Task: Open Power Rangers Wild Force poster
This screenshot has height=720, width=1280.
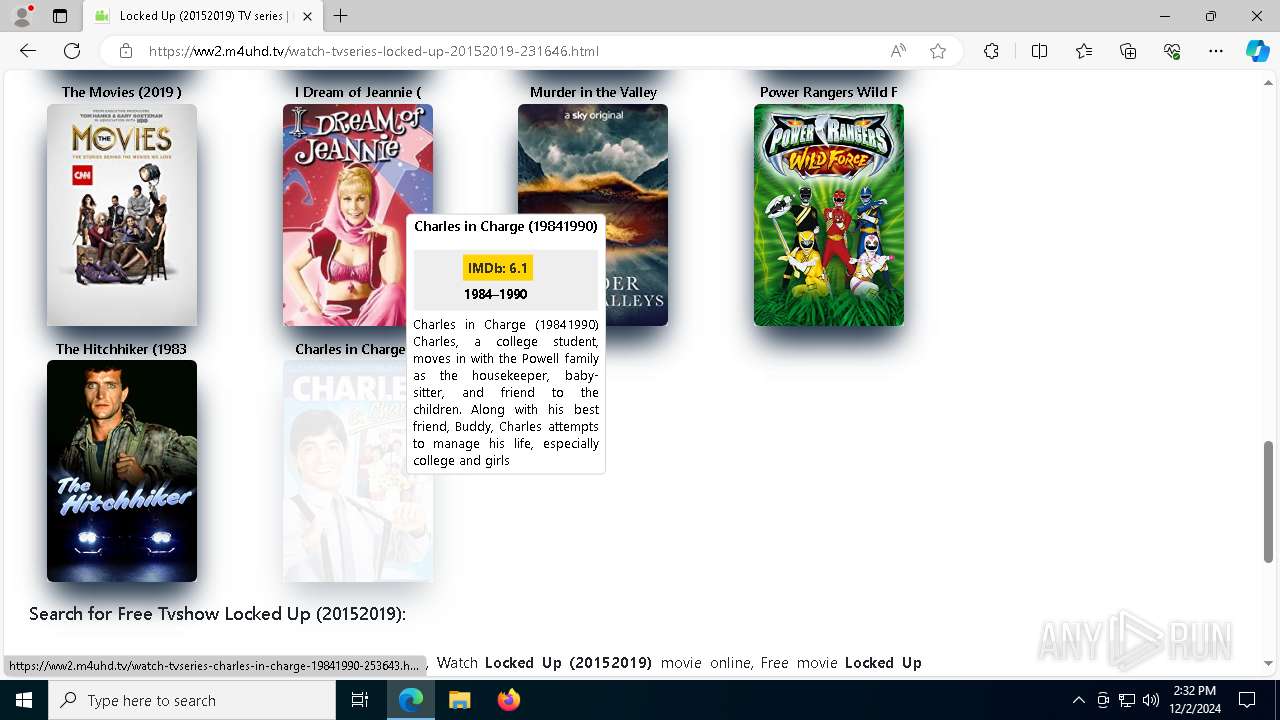Action: click(x=829, y=215)
